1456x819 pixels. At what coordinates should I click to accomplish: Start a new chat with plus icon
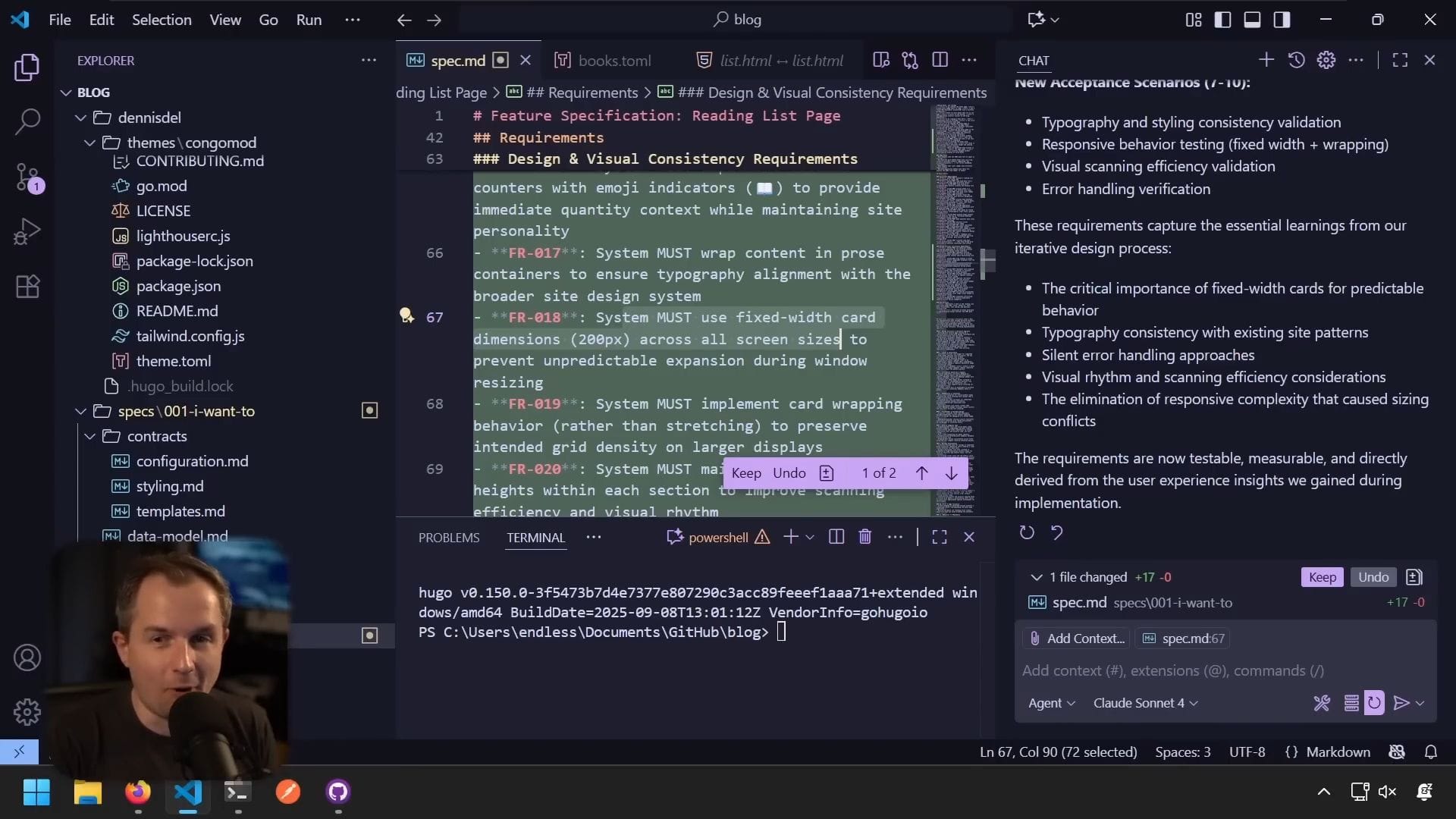pyautogui.click(x=1266, y=60)
